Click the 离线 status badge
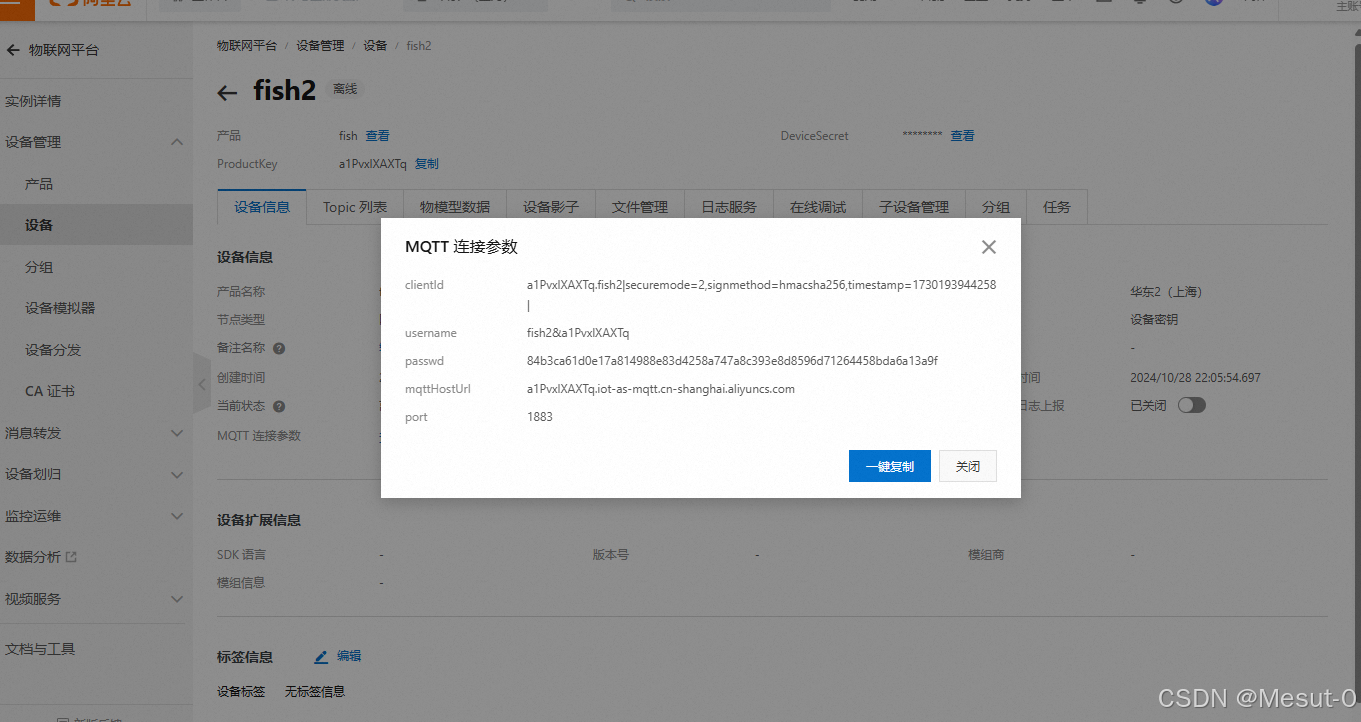The image size is (1361, 722). [x=345, y=89]
